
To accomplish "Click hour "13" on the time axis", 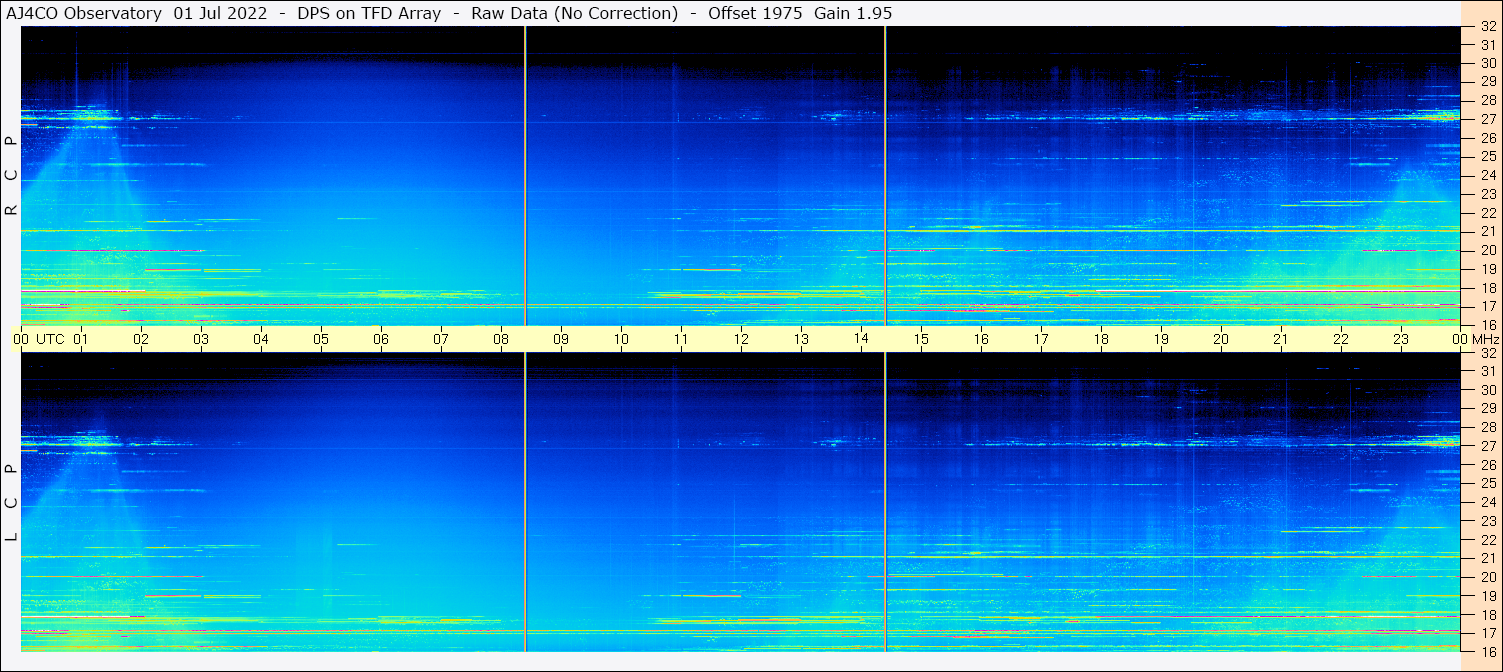I will [801, 339].
